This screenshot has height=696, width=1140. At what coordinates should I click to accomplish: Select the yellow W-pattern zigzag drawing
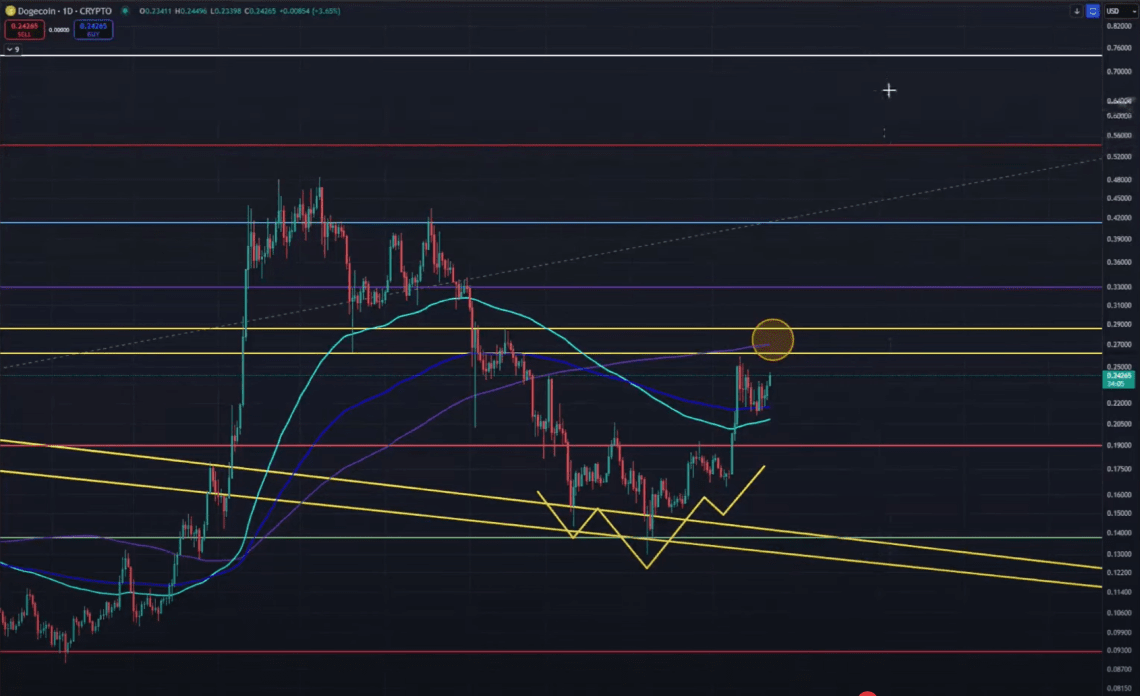[x=650, y=517]
